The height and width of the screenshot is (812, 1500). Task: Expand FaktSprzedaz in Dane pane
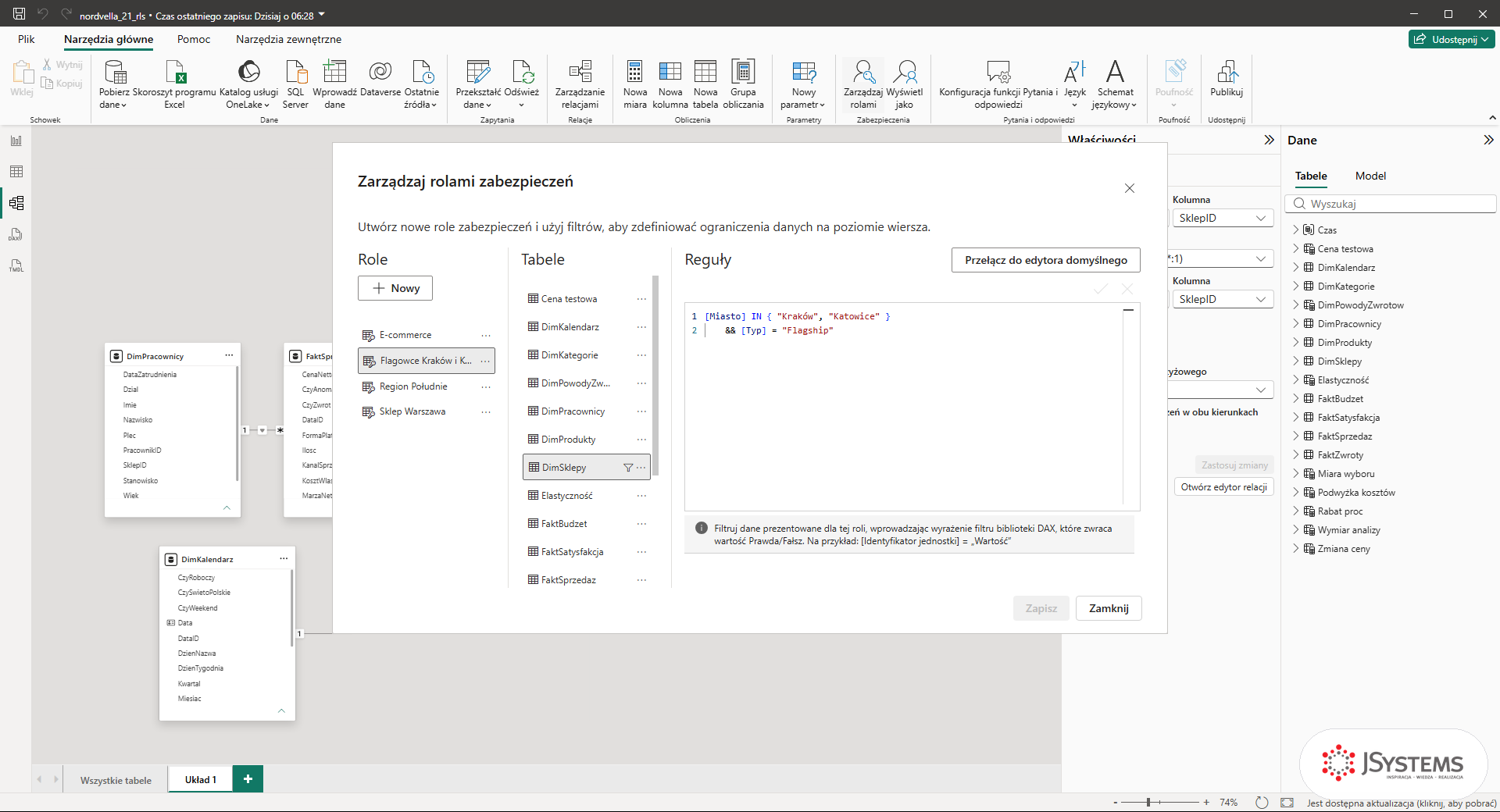click(x=1296, y=436)
